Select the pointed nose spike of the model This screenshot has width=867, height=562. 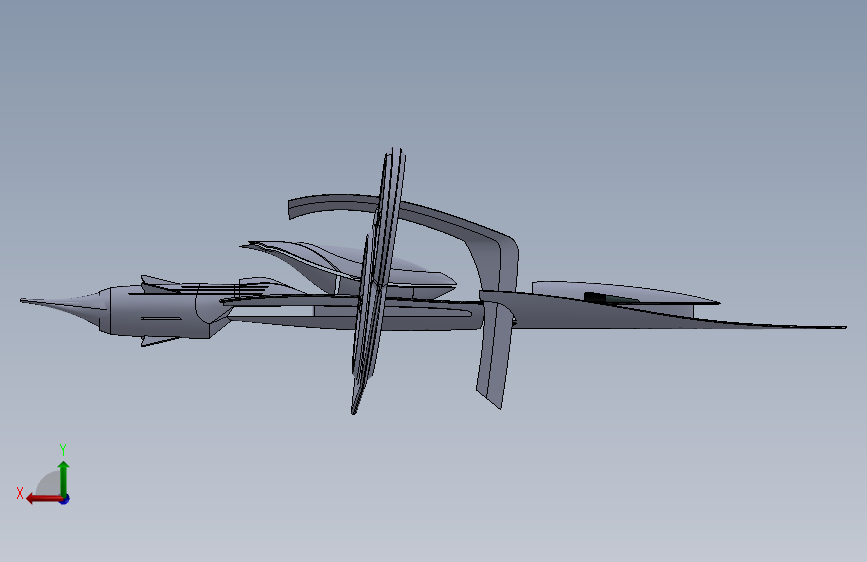[64, 304]
